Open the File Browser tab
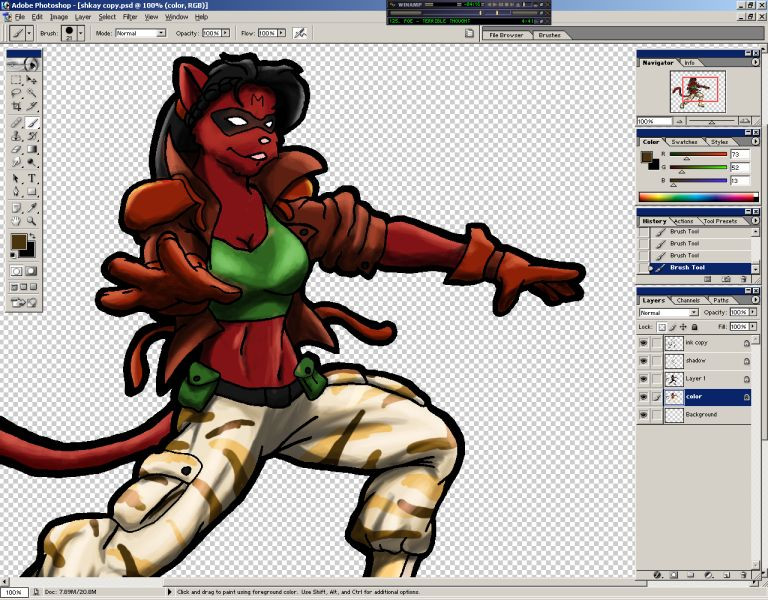 click(506, 35)
